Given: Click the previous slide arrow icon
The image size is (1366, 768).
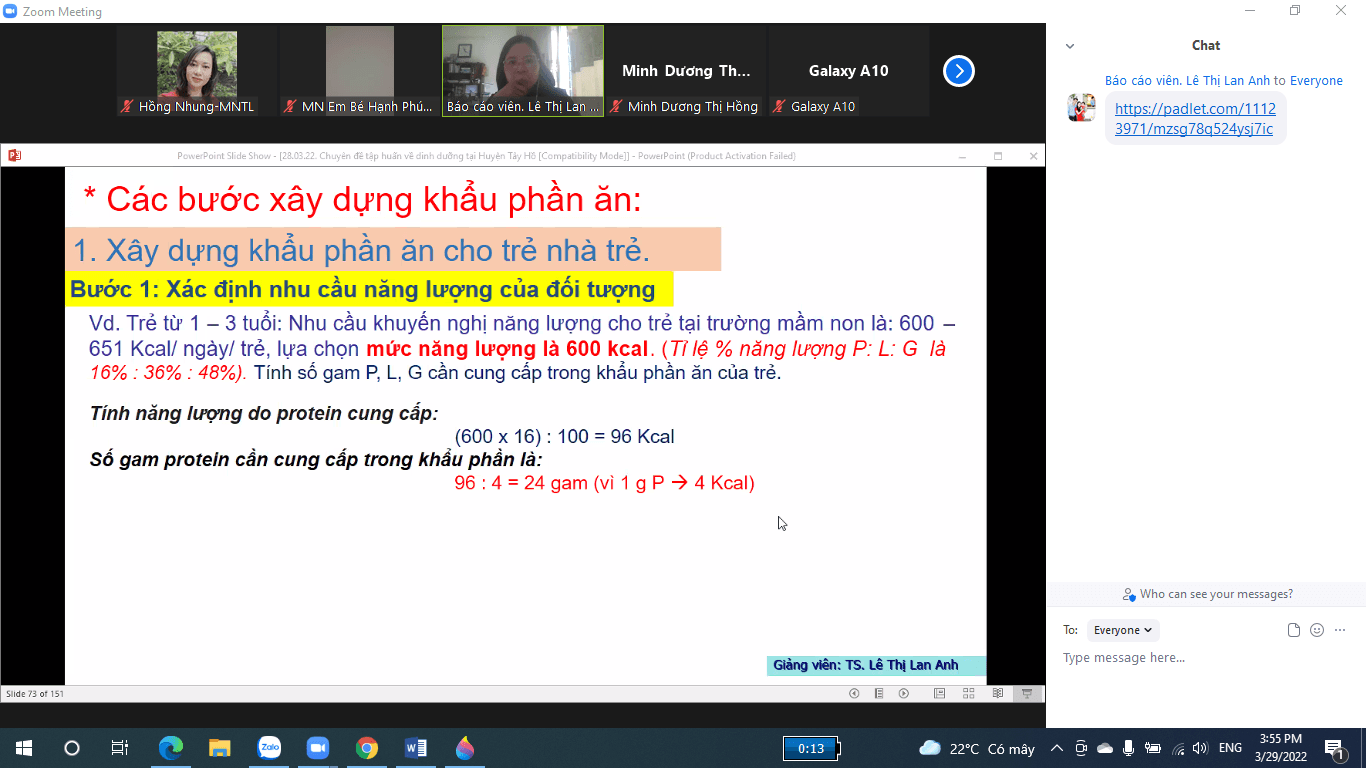Looking at the screenshot, I should pyautogui.click(x=854, y=693).
